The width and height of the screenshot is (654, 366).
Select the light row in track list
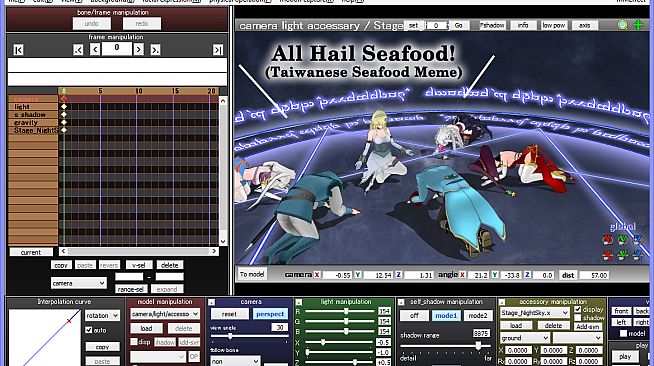[33, 107]
